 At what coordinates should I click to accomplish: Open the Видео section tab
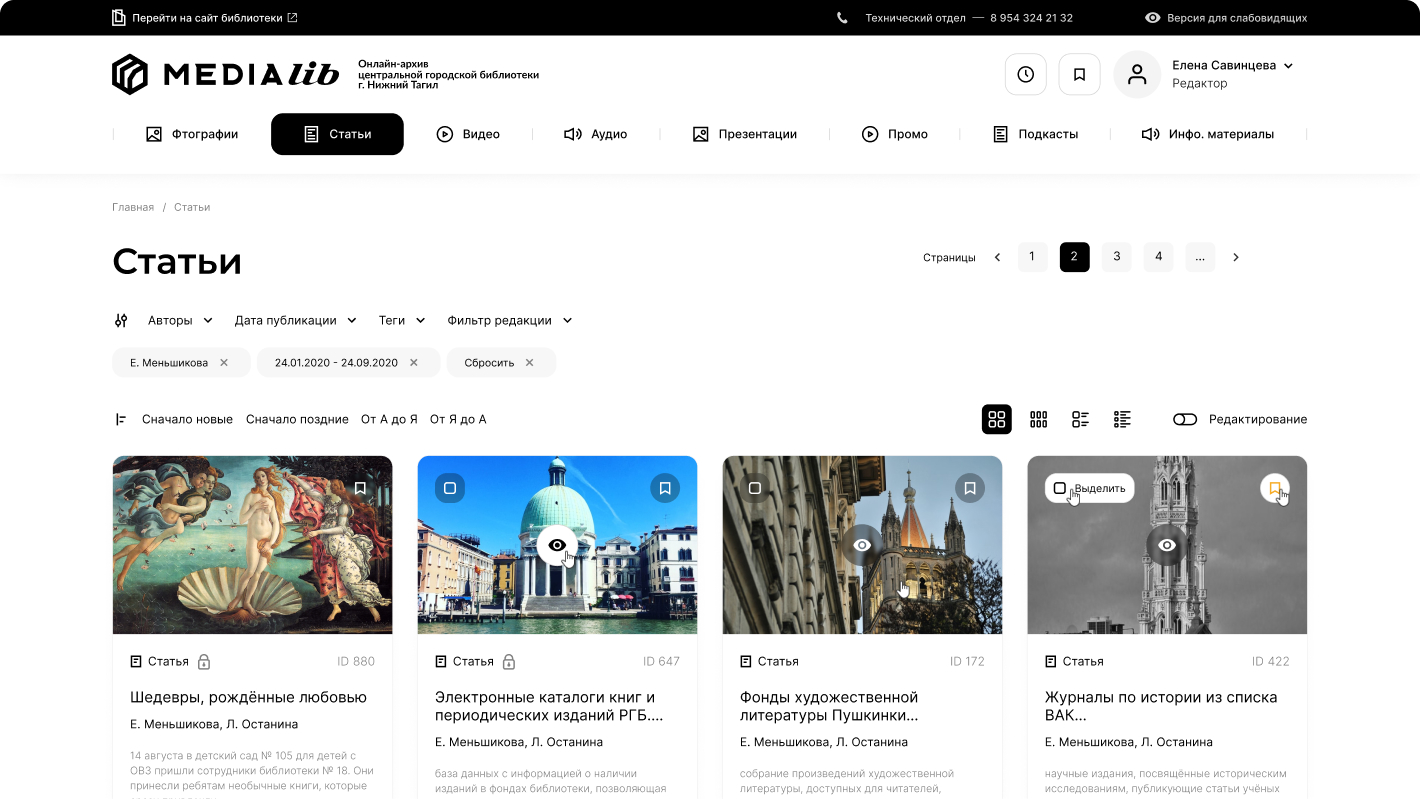pos(468,134)
